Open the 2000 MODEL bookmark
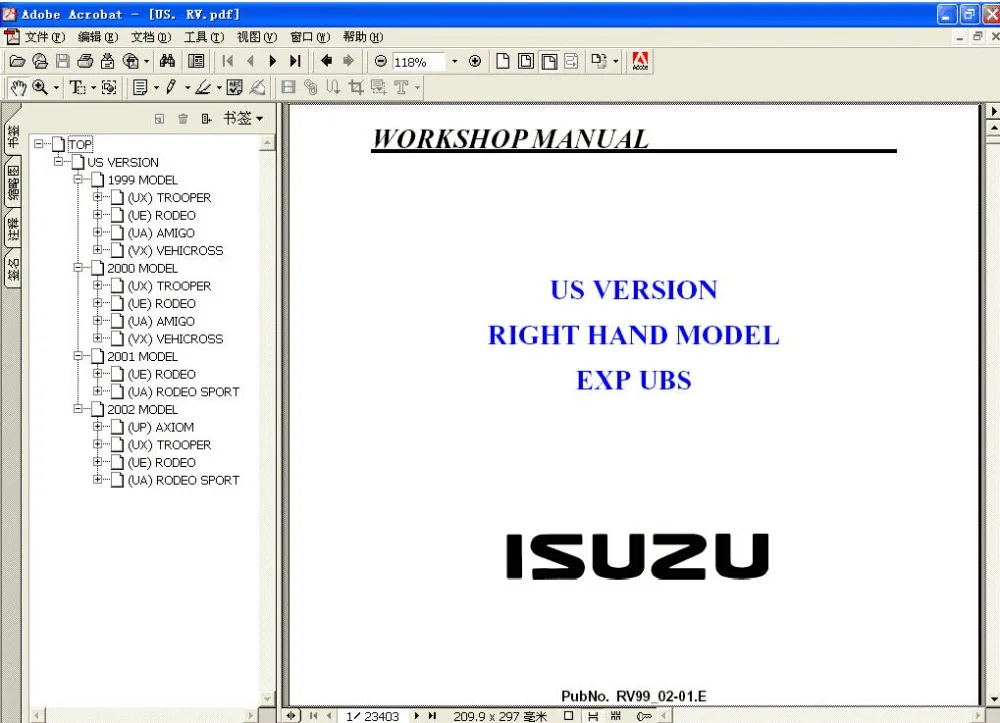This screenshot has width=1000, height=723. (142, 268)
